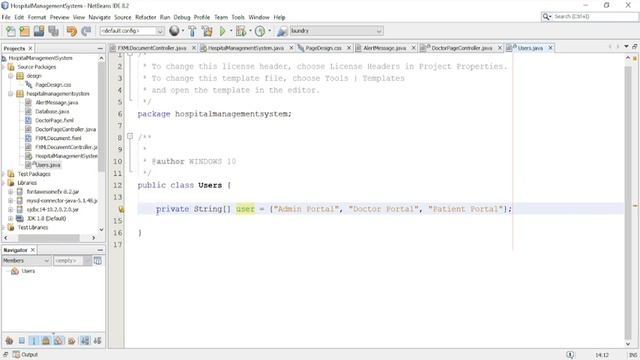
Task: Run the project with green play icon
Action: coord(222,31)
